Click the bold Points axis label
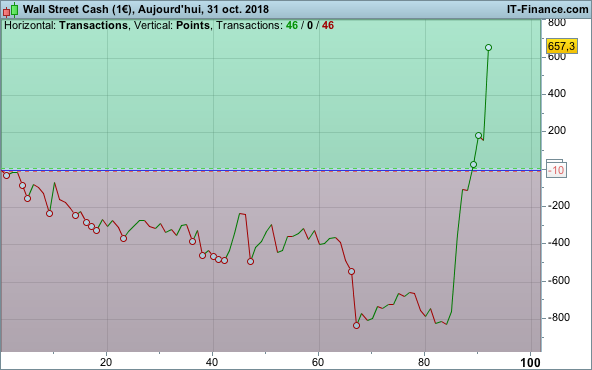The height and width of the screenshot is (370, 592). (x=193, y=26)
